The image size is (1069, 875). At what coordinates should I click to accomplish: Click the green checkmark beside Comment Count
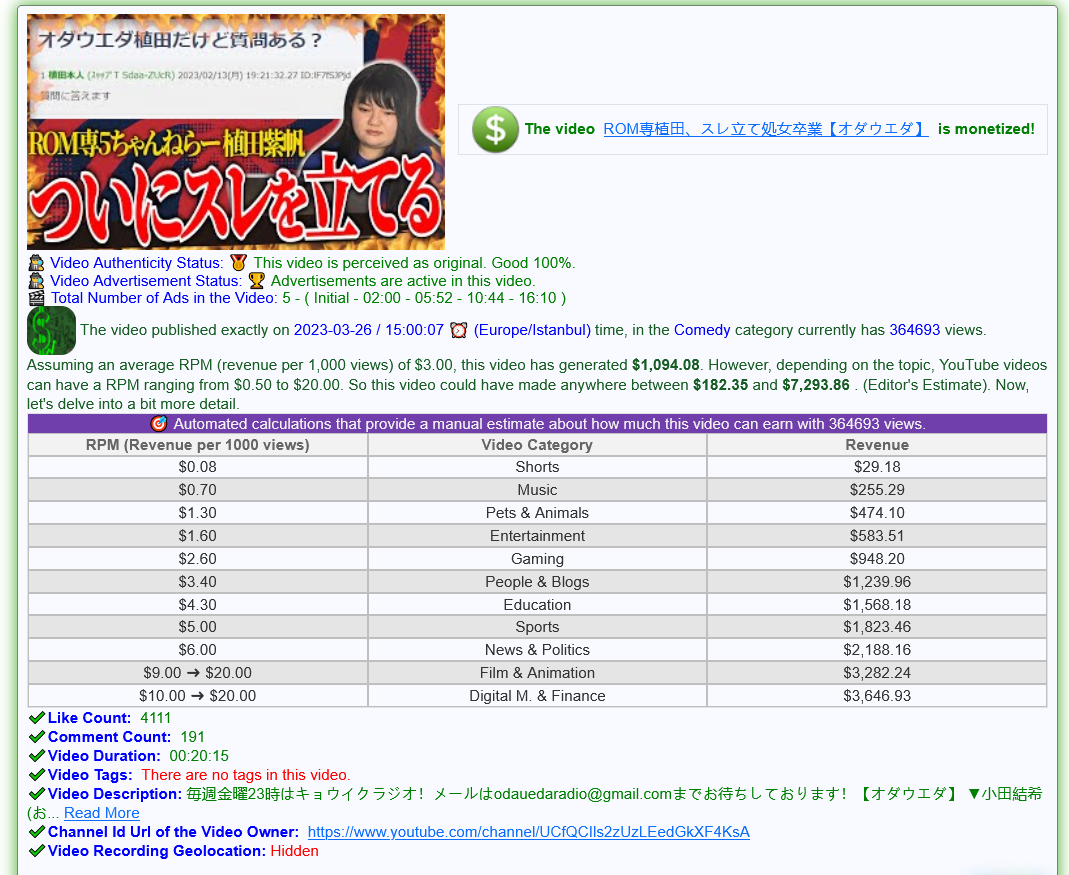pyautogui.click(x=37, y=737)
